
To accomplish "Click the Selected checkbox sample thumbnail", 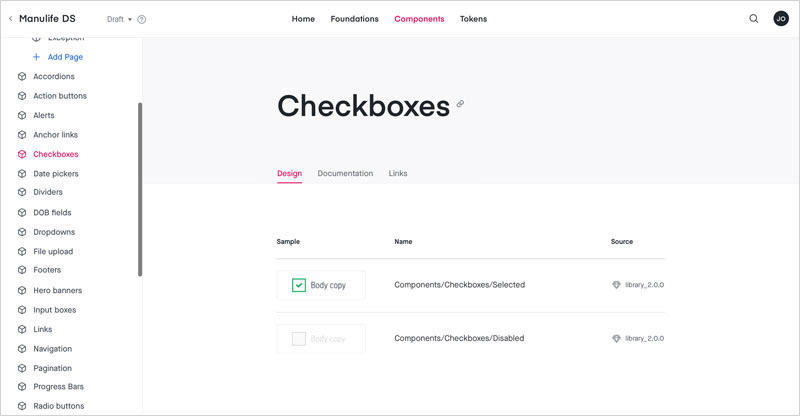I will 321,285.
